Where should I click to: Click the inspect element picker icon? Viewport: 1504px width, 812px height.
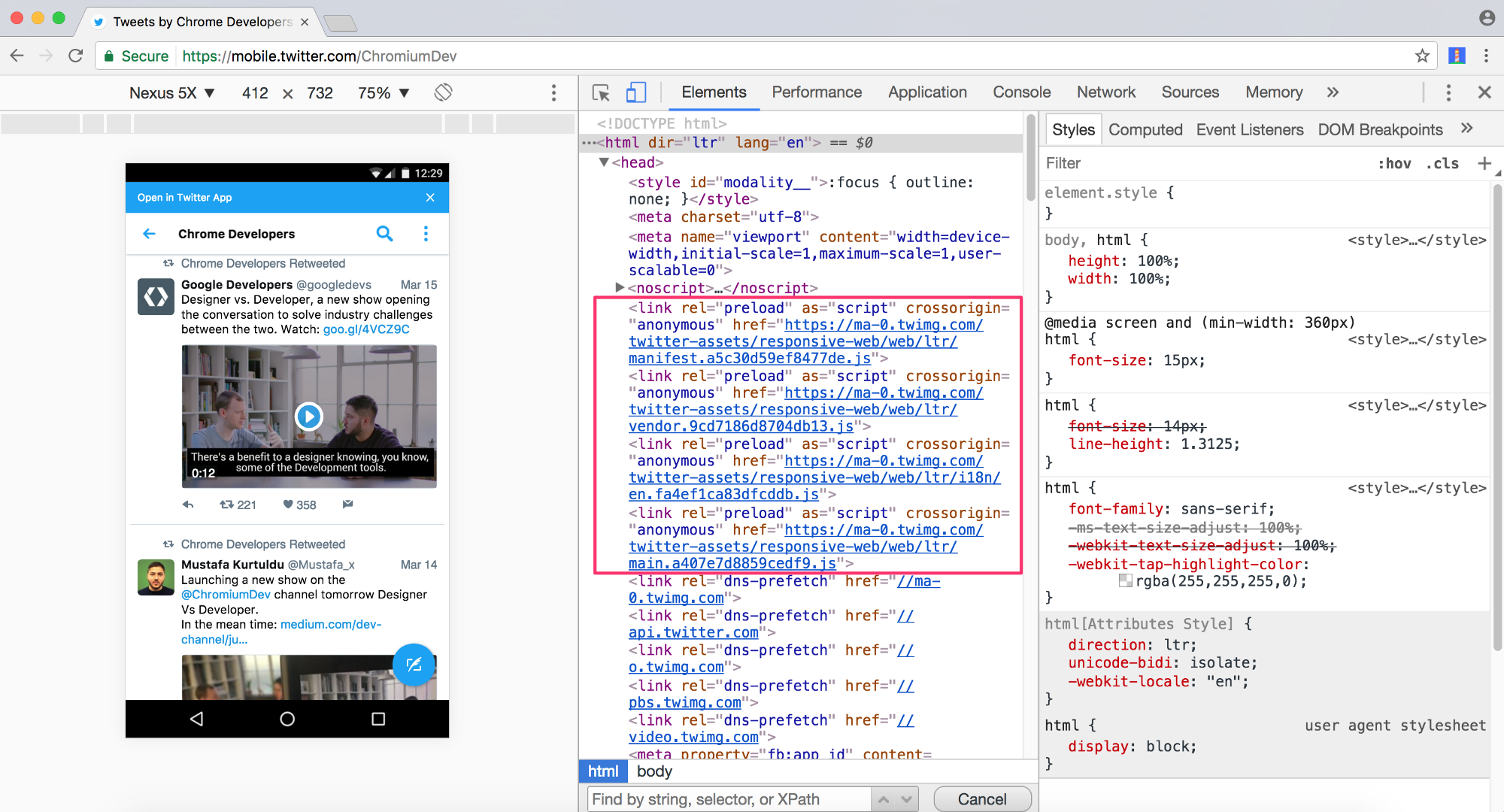click(x=600, y=92)
